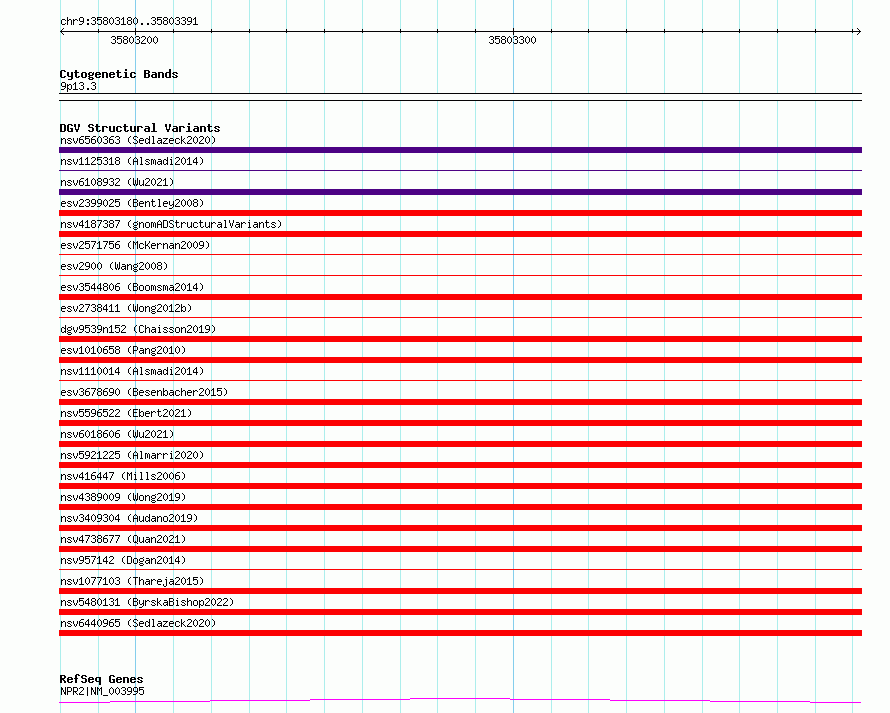Viewport: 890px width, 713px height.
Task: Click the chr9:35803180..35803391 coordinate label
Action: 129,21
